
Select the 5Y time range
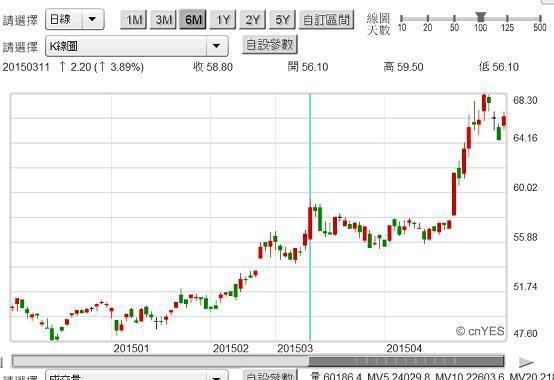coord(282,20)
